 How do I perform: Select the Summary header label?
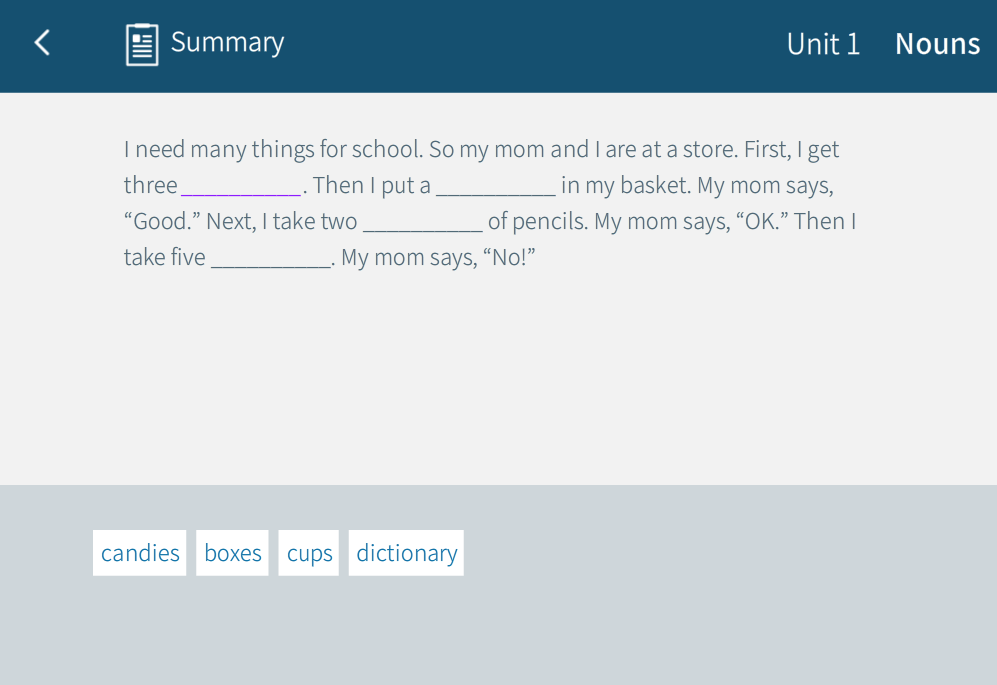[x=227, y=42]
